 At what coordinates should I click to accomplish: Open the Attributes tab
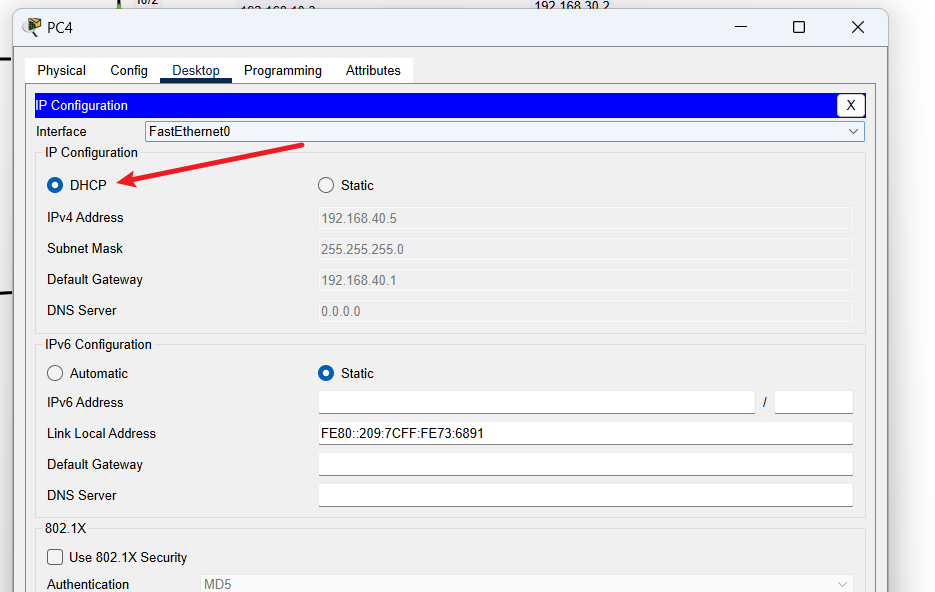click(373, 70)
